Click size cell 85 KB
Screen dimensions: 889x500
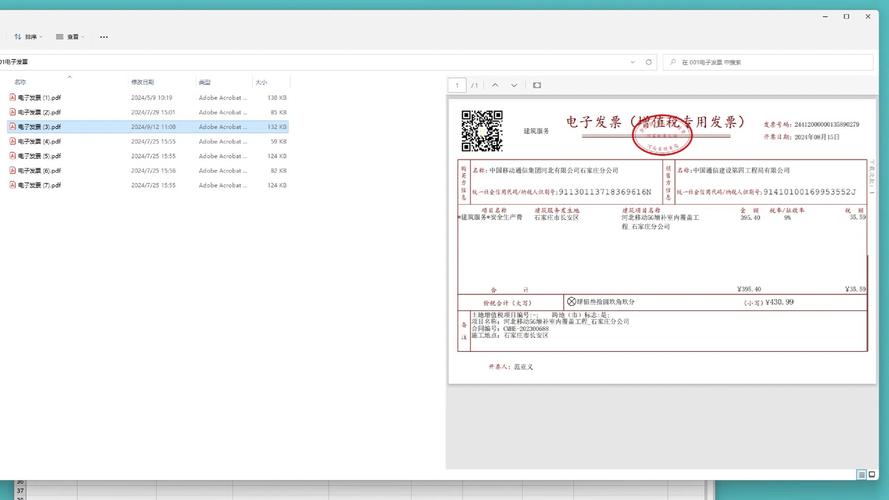coord(278,112)
